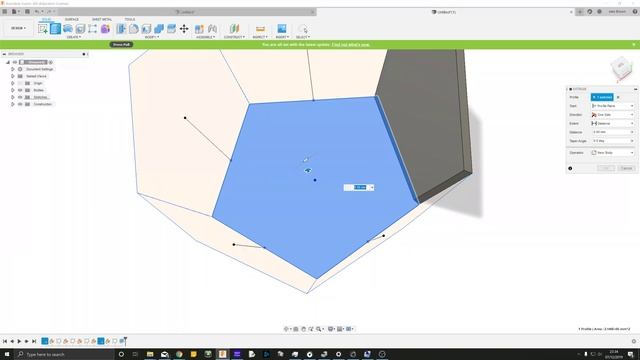
Task: Expand the Named Views tree node
Action: tap(13, 76)
